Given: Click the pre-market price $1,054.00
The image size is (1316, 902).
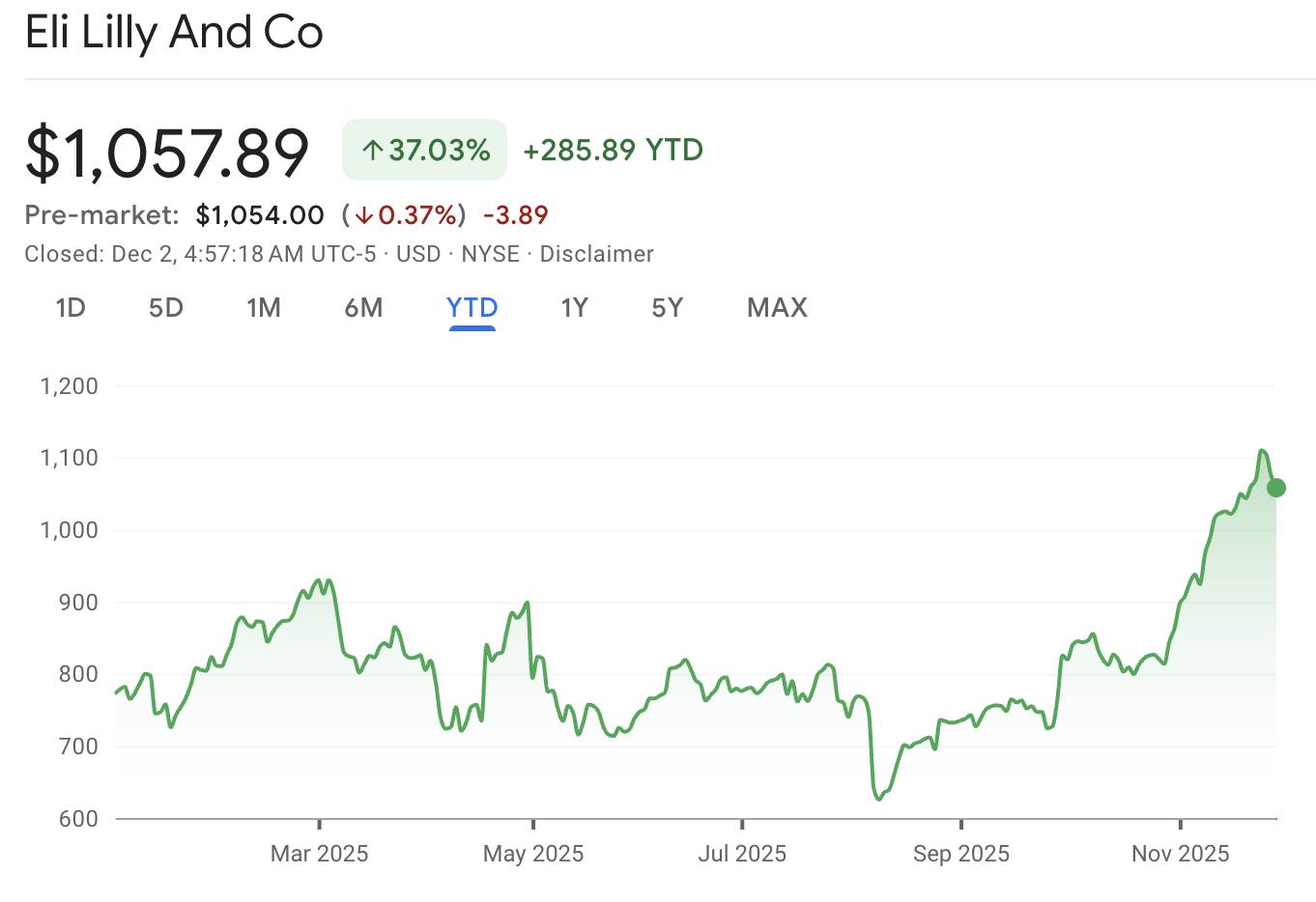Looking at the screenshot, I should (x=260, y=214).
